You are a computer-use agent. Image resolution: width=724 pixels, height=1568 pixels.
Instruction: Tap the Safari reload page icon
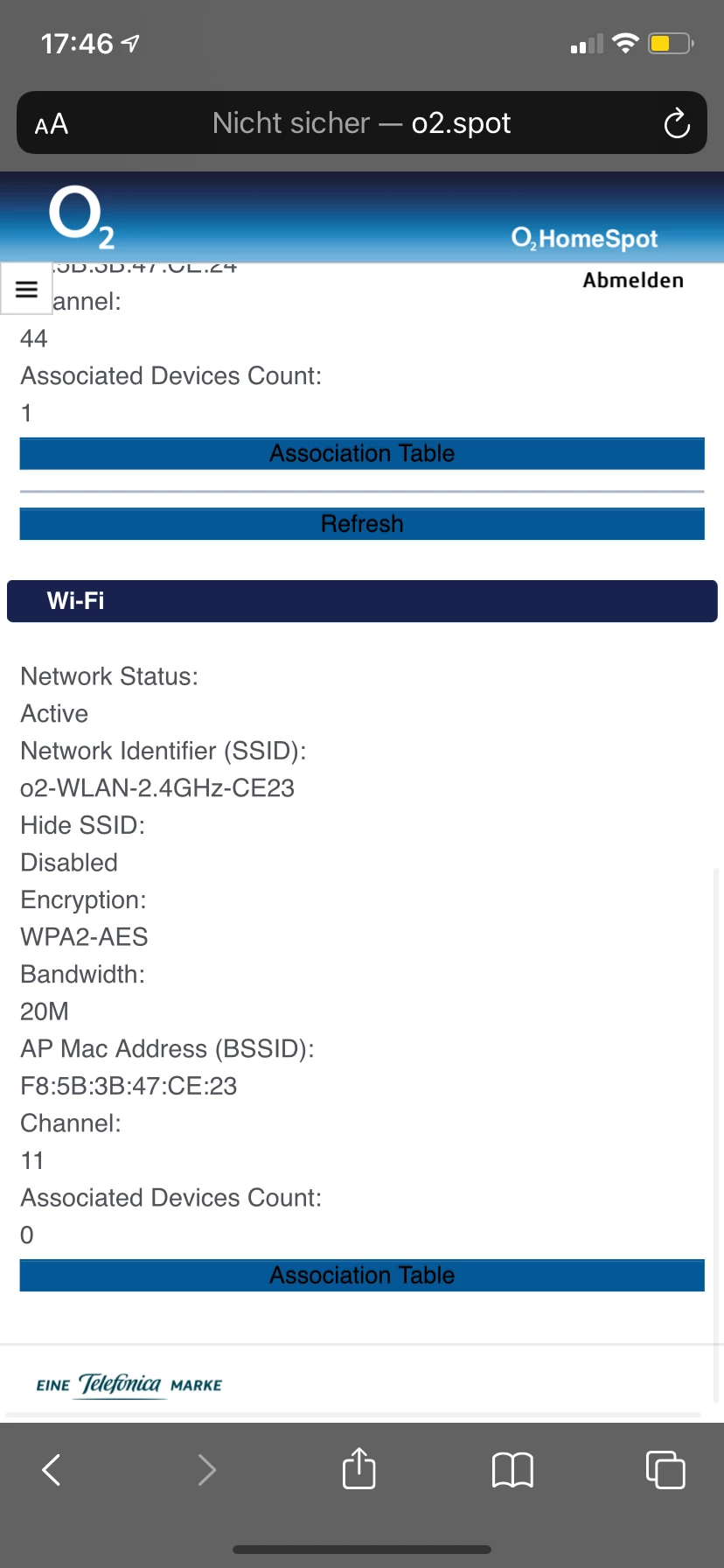pos(677,123)
